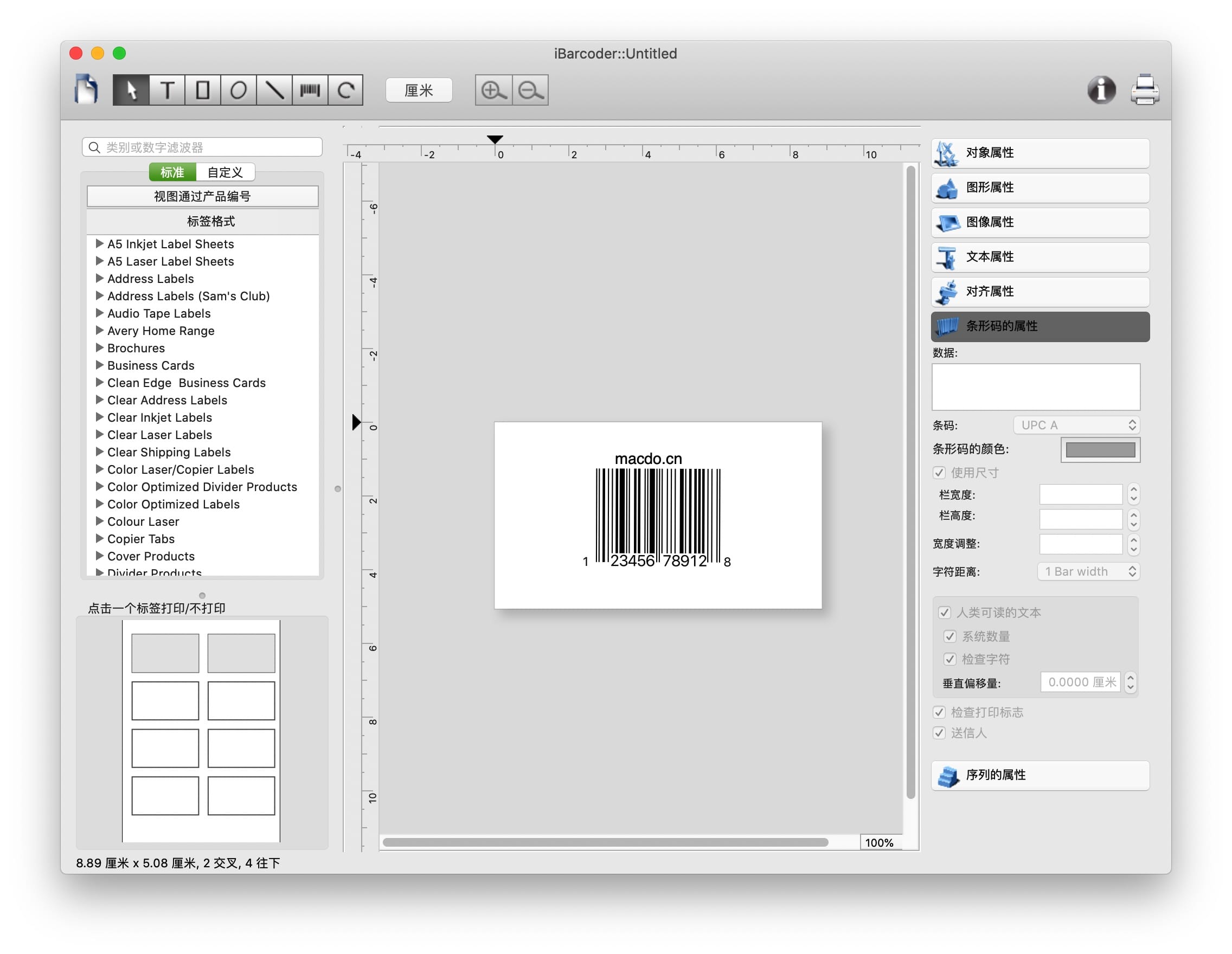Open 对象属性 panel
Viewport: 1232px width, 954px height.
tap(1040, 153)
